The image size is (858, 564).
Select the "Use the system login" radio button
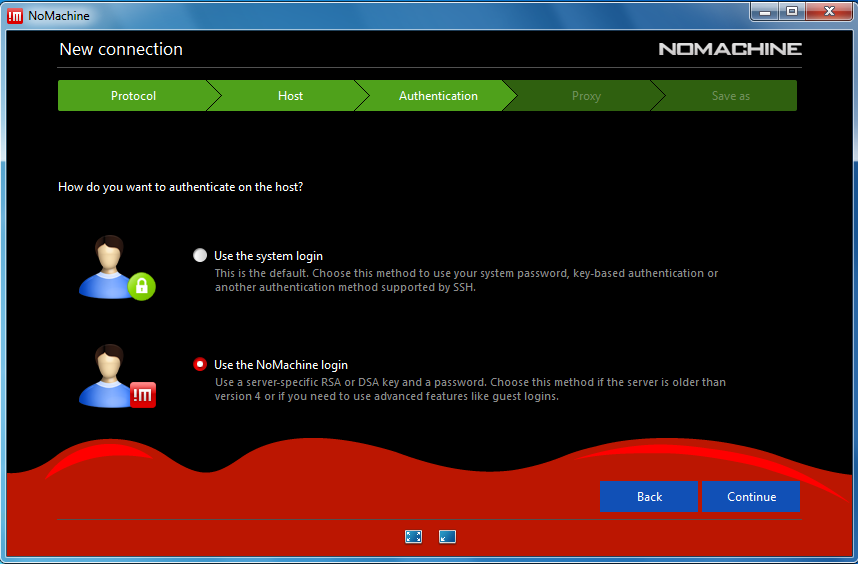click(200, 255)
